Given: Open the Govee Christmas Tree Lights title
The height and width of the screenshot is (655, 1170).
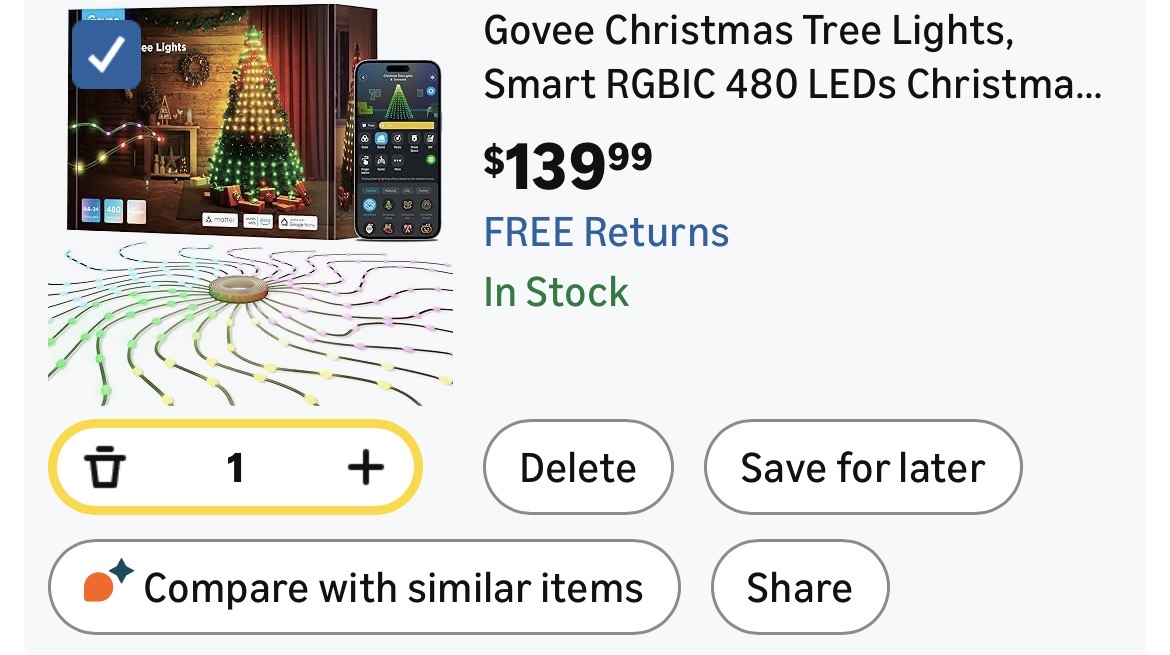Looking at the screenshot, I should click(792, 59).
